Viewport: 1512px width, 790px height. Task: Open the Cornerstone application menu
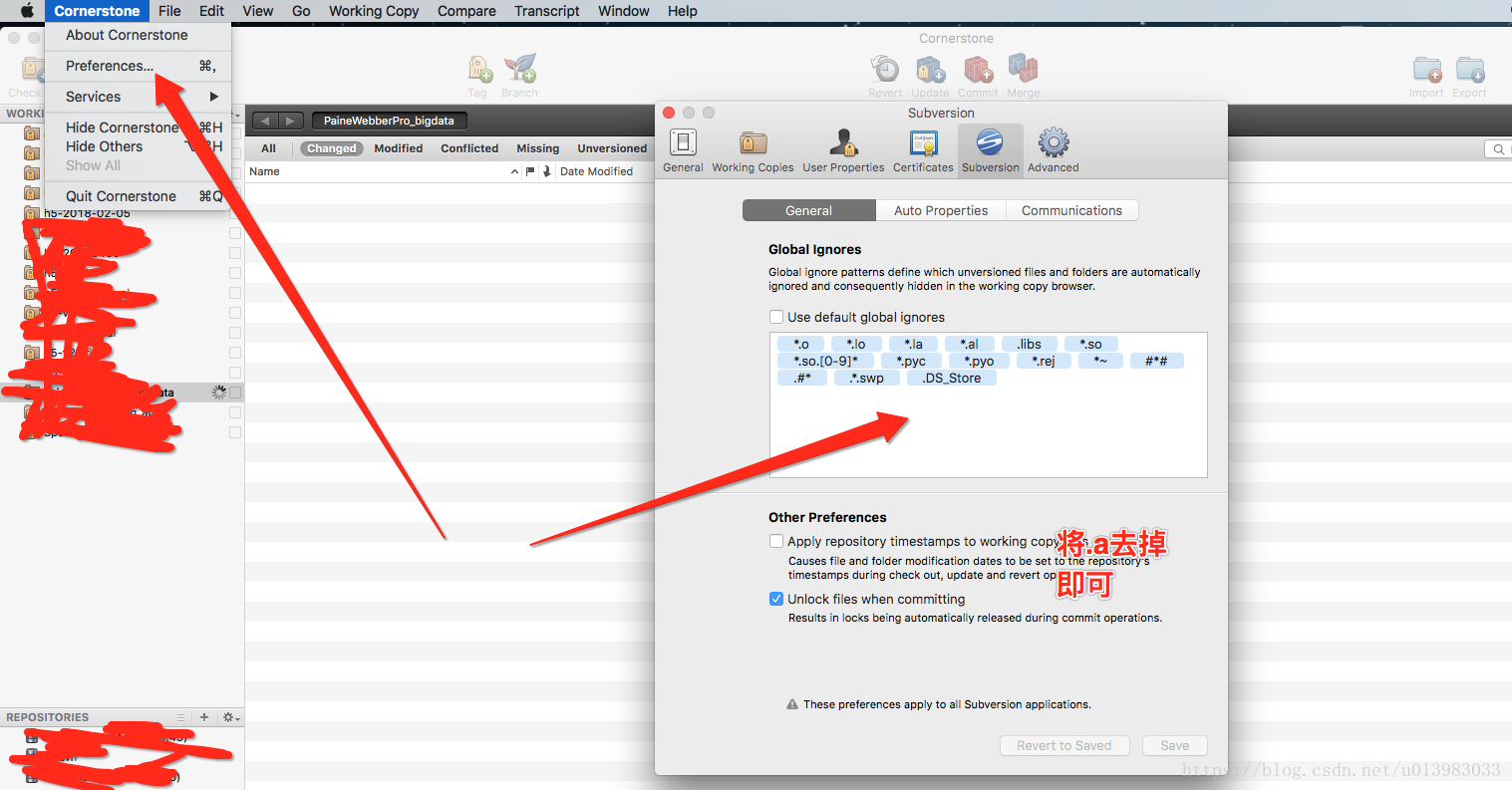97,11
